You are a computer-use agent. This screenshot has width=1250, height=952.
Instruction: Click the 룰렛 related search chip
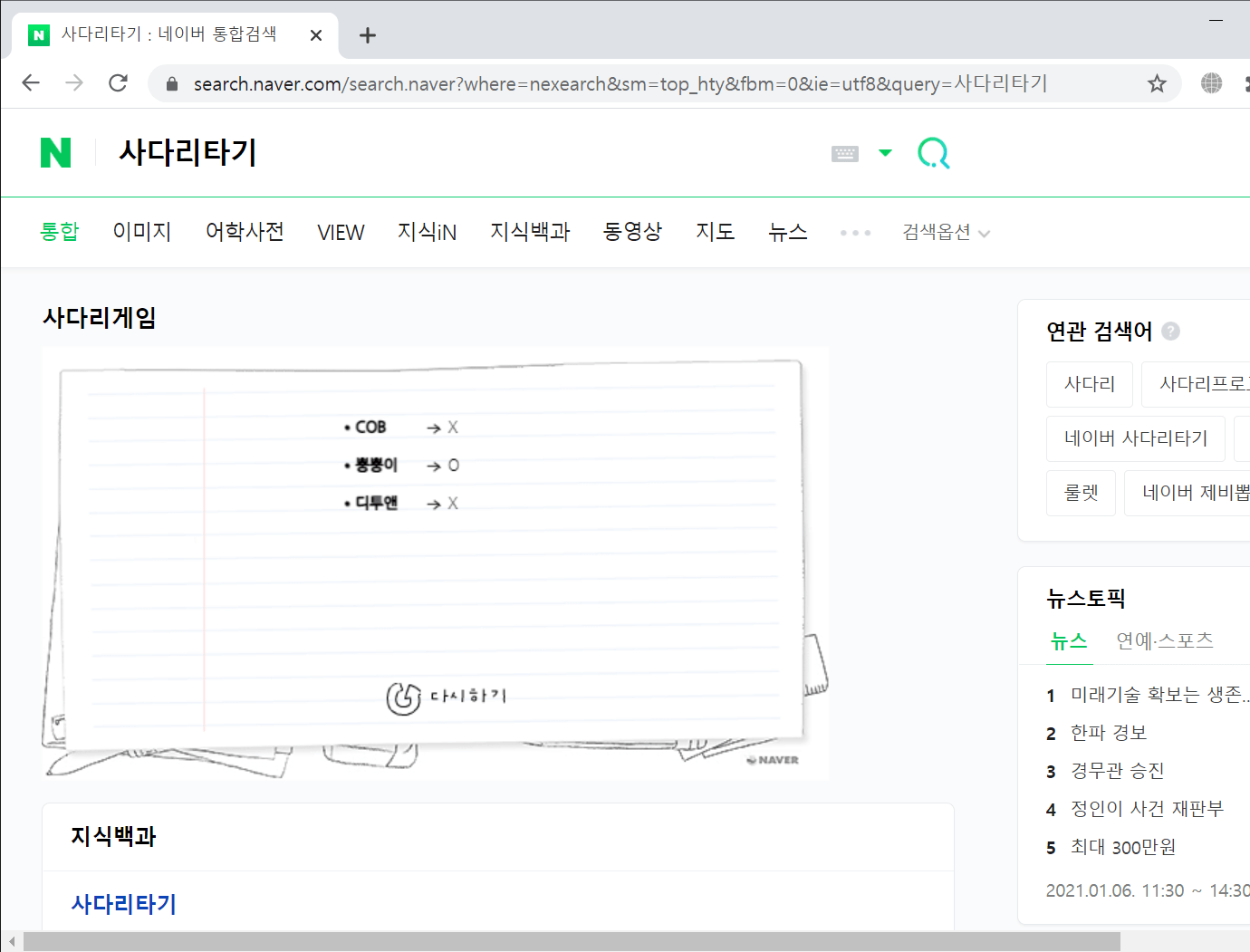pos(1081,493)
